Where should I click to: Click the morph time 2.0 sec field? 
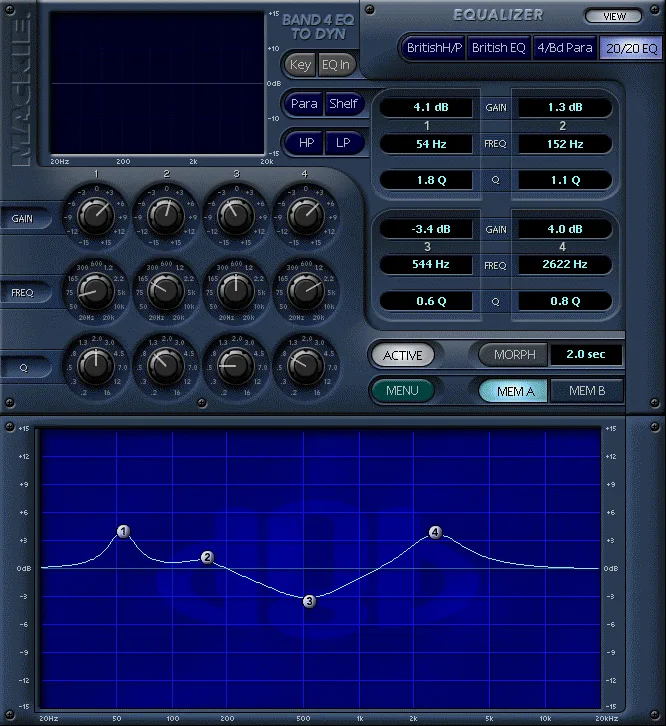pyautogui.click(x=585, y=354)
